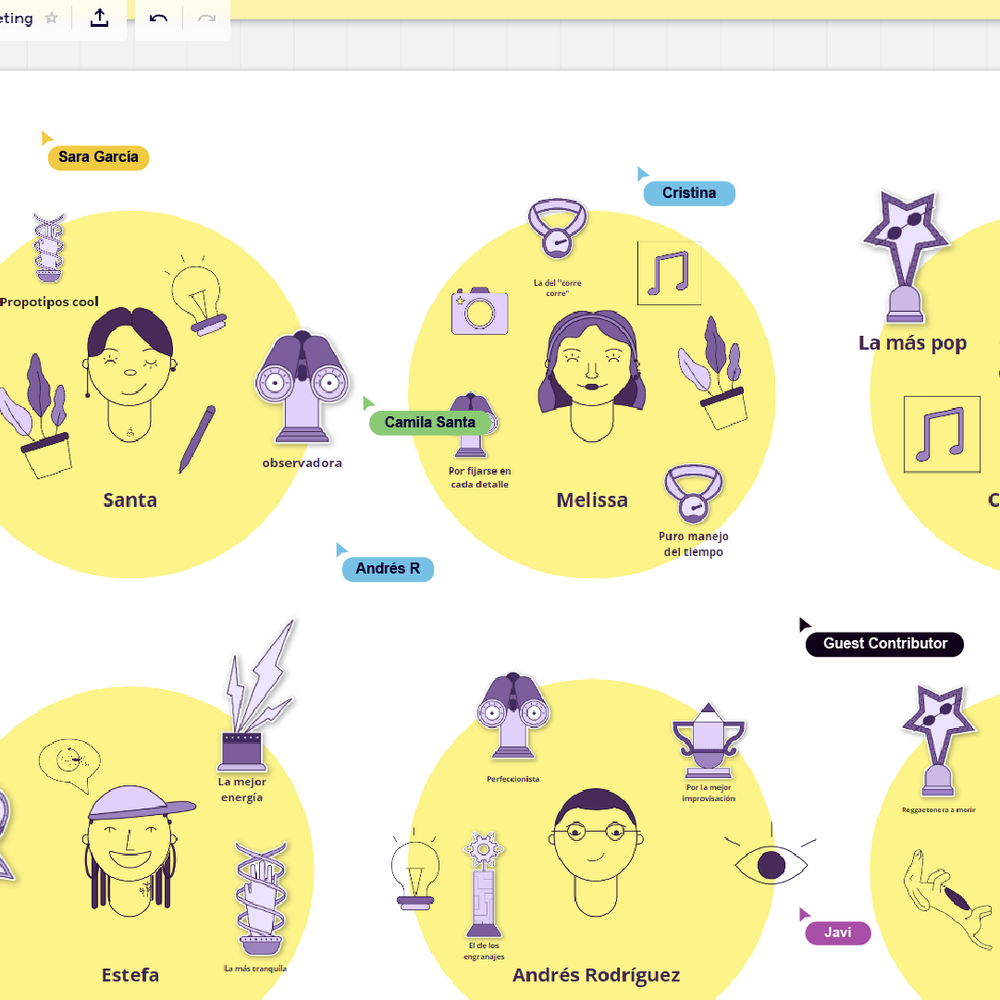Viewport: 1000px width, 1000px height.
Task: Select the La del corre corre caption
Action: (557, 288)
